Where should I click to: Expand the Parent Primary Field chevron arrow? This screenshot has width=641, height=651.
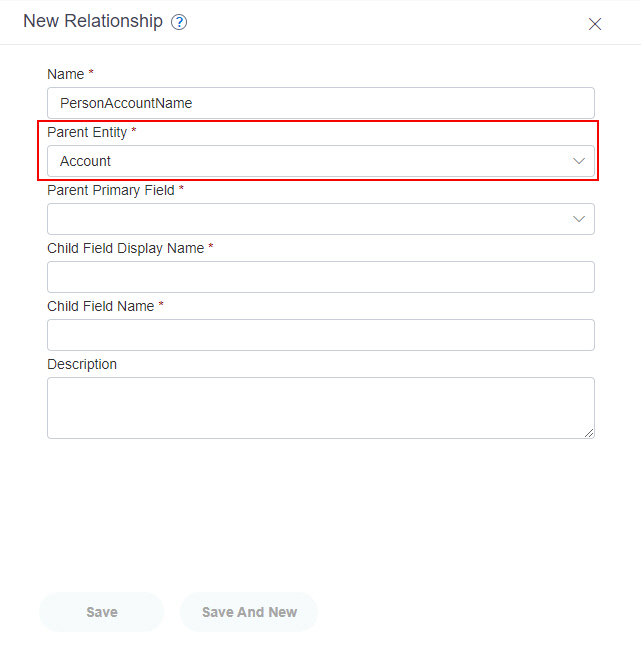(579, 219)
